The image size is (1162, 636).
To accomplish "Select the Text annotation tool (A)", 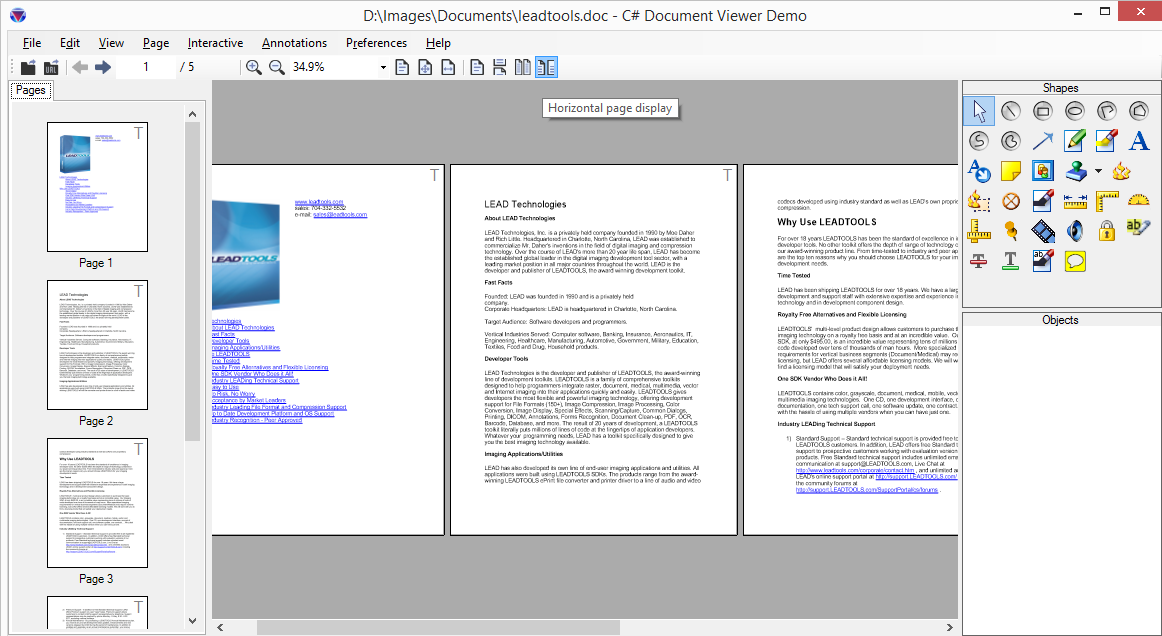I will click(1138, 140).
